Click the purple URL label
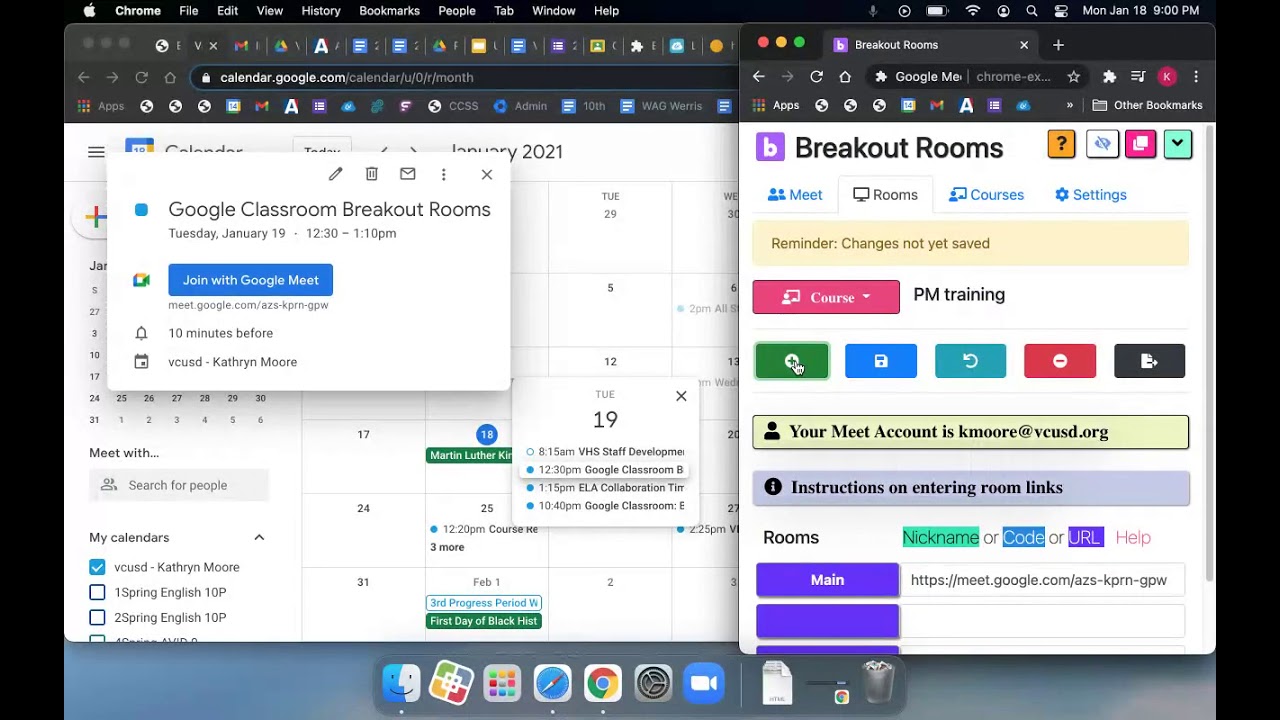Viewport: 1280px width, 720px height. point(1084,538)
